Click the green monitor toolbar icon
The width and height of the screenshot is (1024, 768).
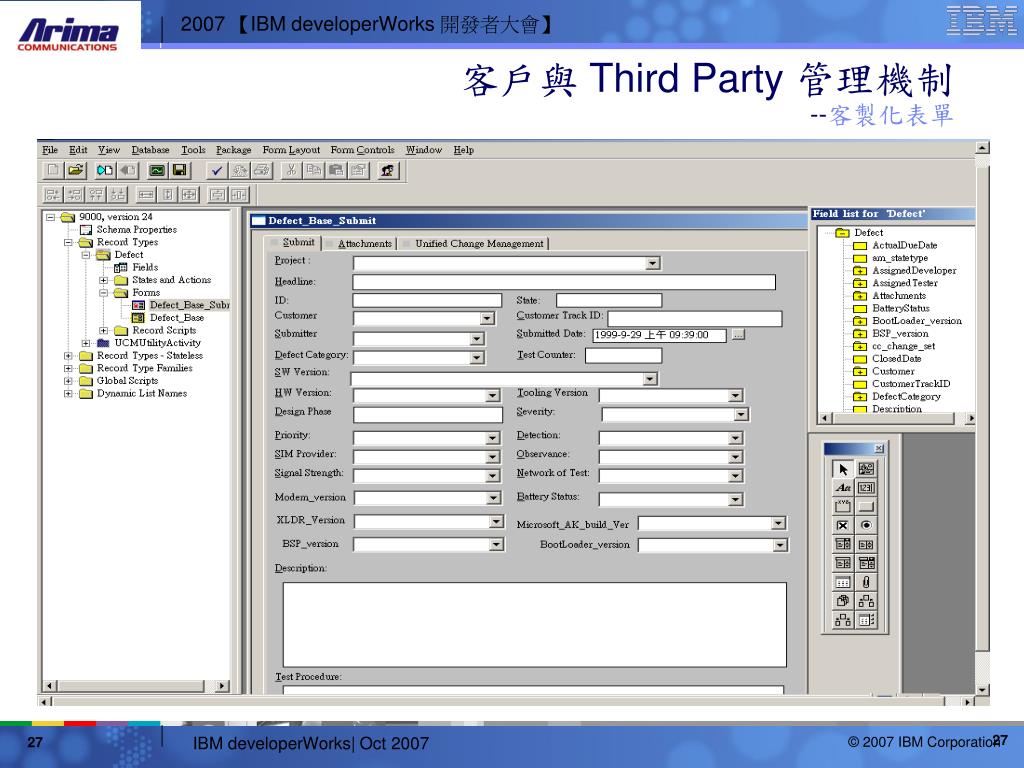(157, 171)
